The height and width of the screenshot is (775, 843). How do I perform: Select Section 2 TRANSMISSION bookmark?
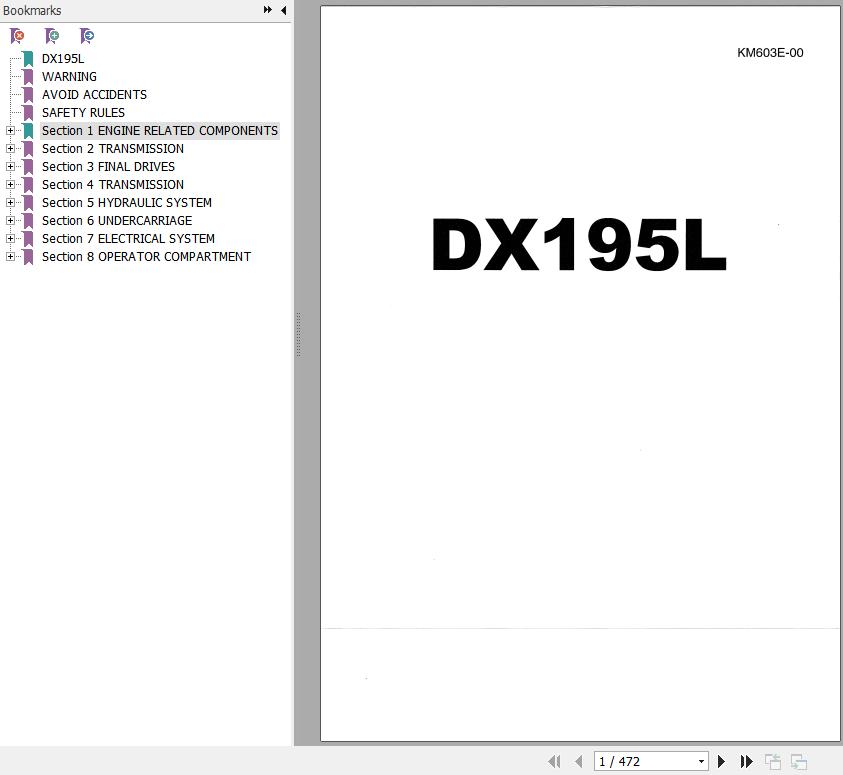(113, 148)
